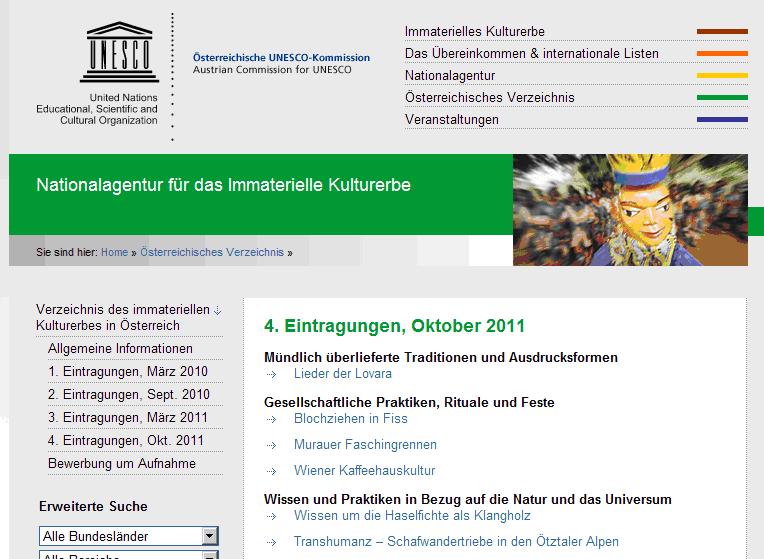Click the Home breadcrumb link
This screenshot has height=559, width=764.
click(114, 253)
